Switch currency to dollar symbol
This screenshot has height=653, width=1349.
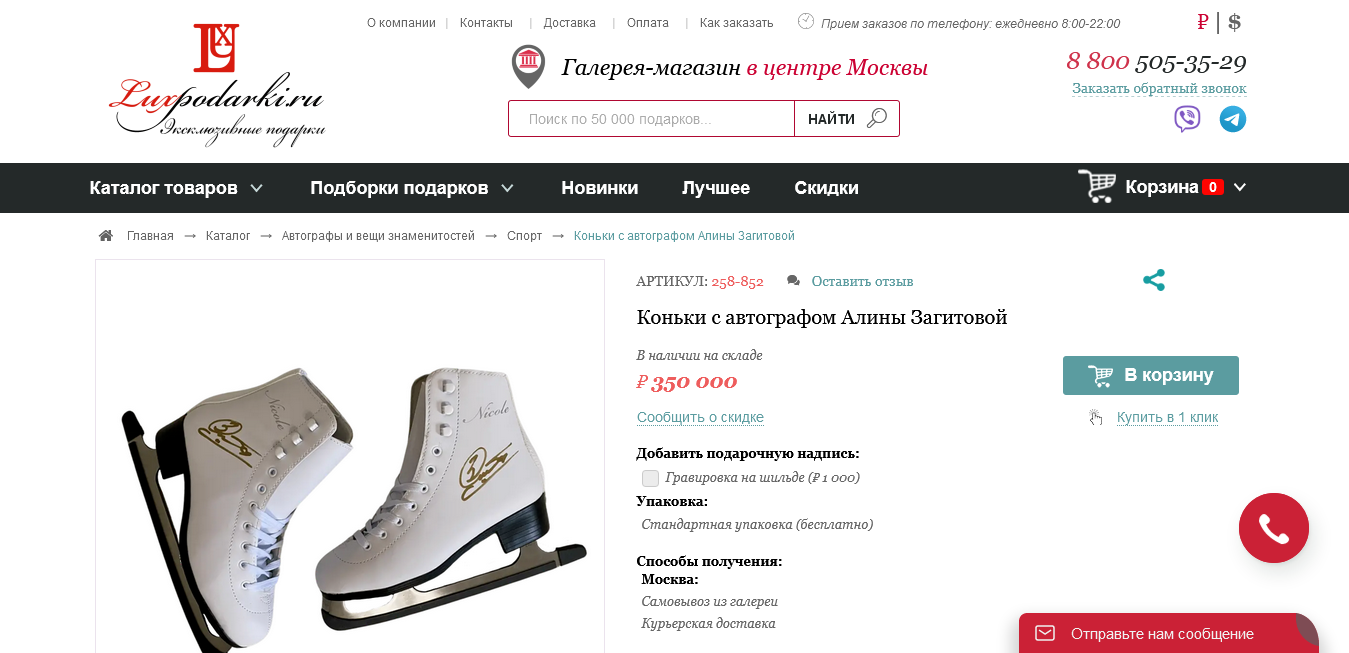coord(1235,22)
